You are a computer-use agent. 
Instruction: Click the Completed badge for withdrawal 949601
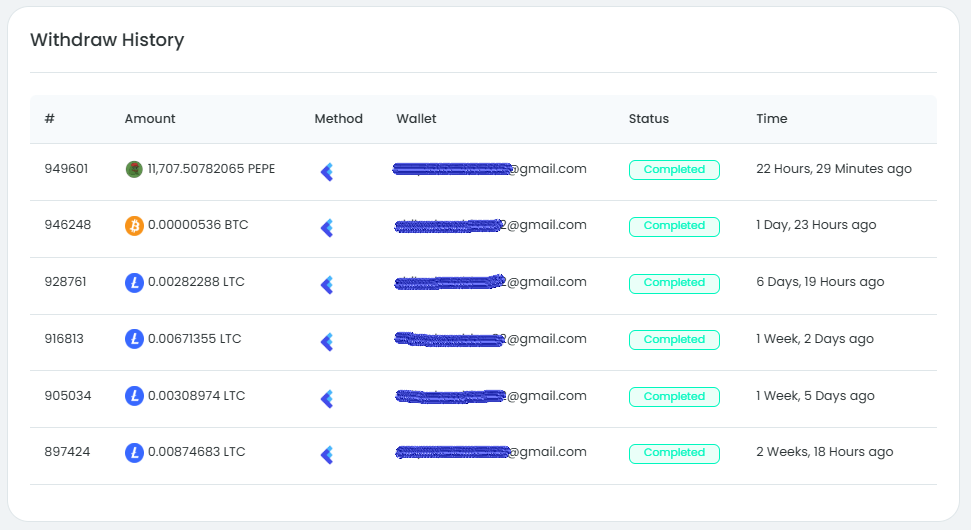pos(674,170)
